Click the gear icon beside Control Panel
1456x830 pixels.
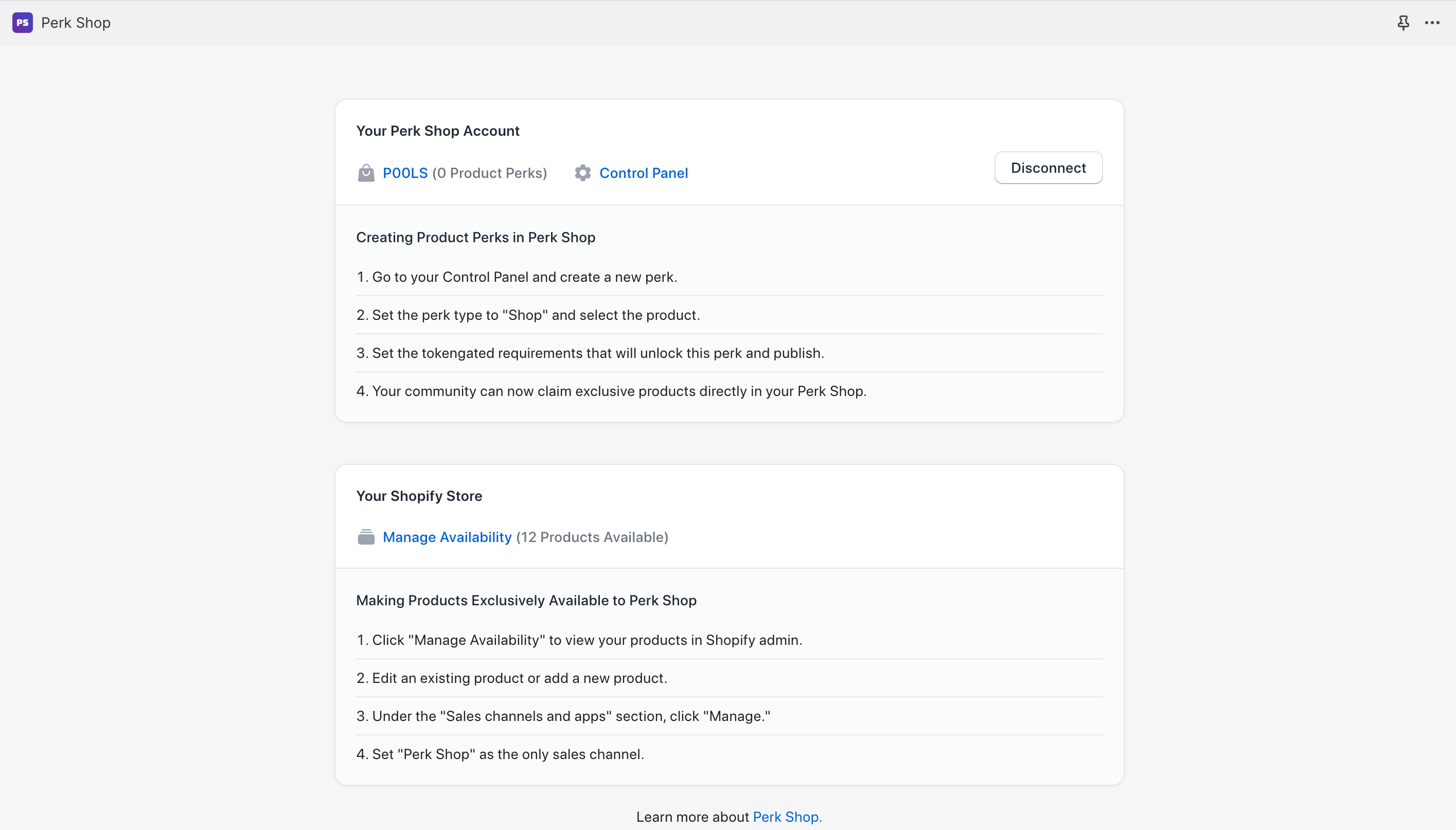[x=582, y=173]
